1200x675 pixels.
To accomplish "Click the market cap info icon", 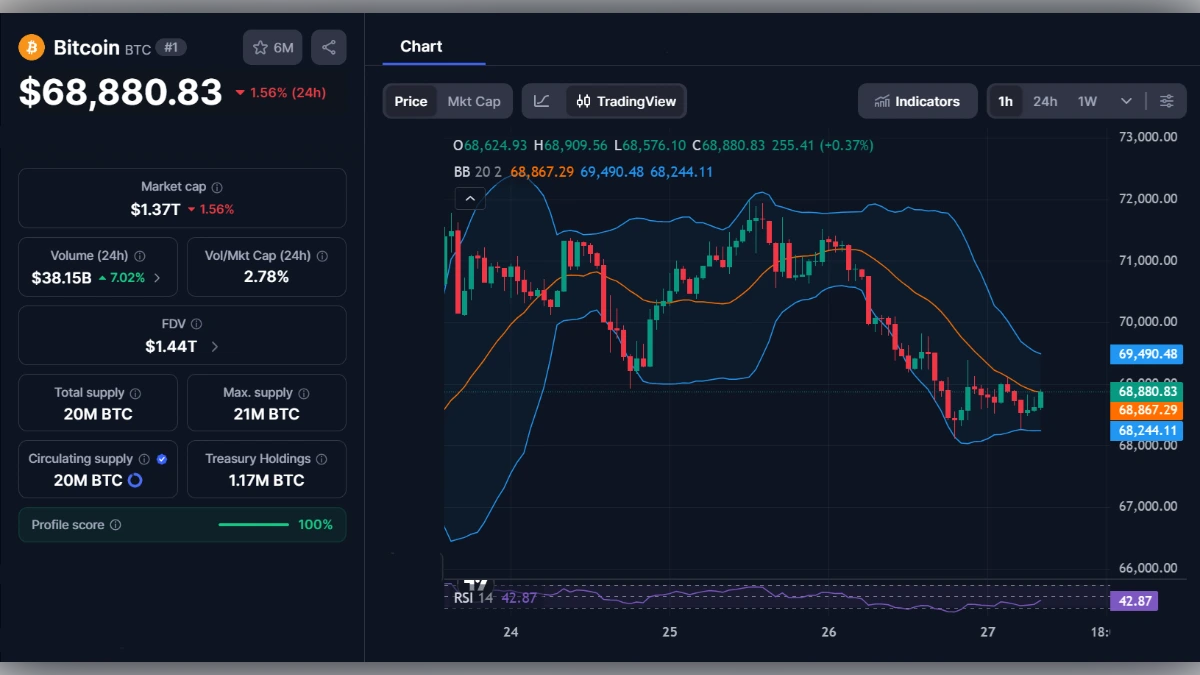I will [216, 186].
